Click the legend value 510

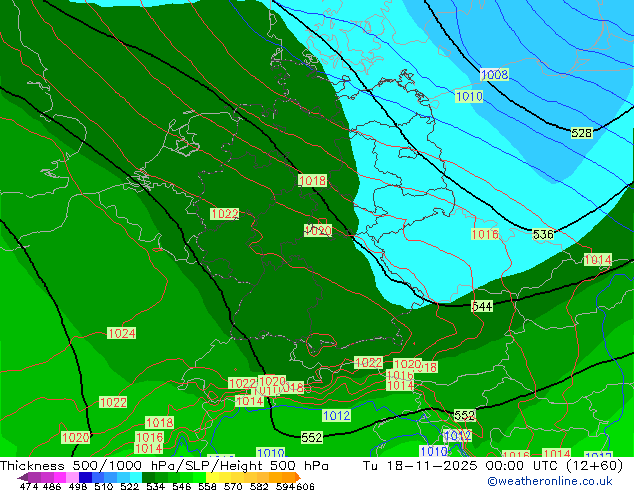(x=104, y=486)
